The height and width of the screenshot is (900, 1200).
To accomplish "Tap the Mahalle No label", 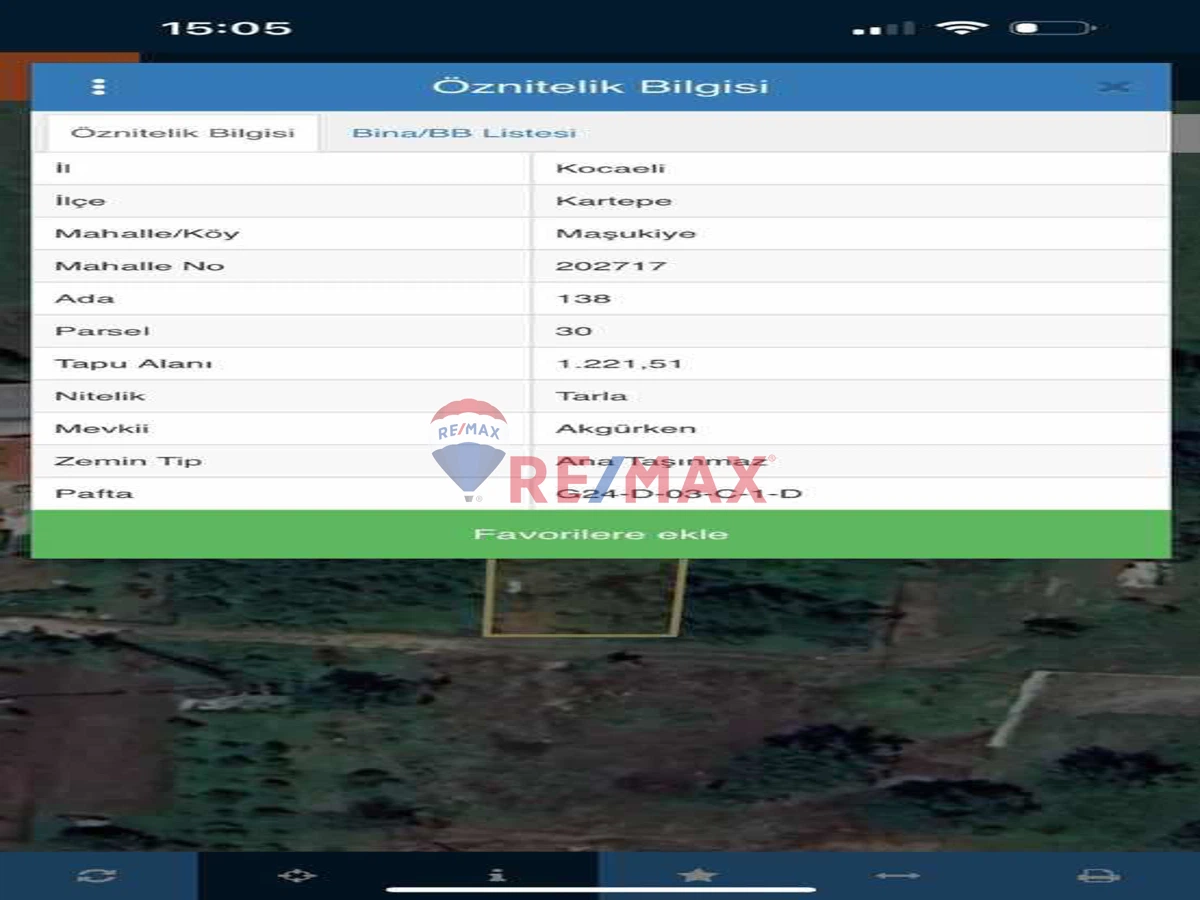I will 140,266.
